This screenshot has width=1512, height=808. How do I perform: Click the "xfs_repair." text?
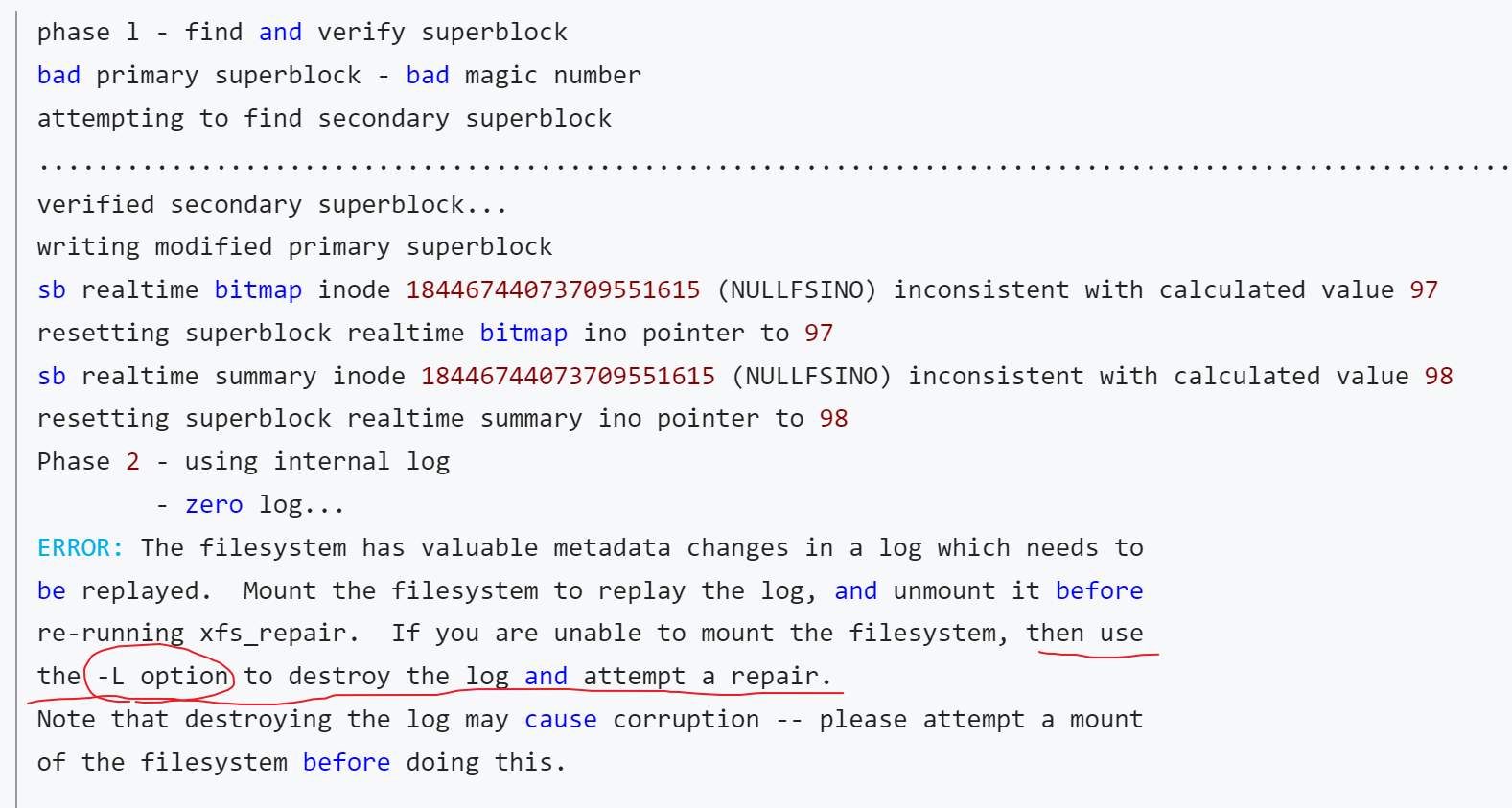[279, 634]
